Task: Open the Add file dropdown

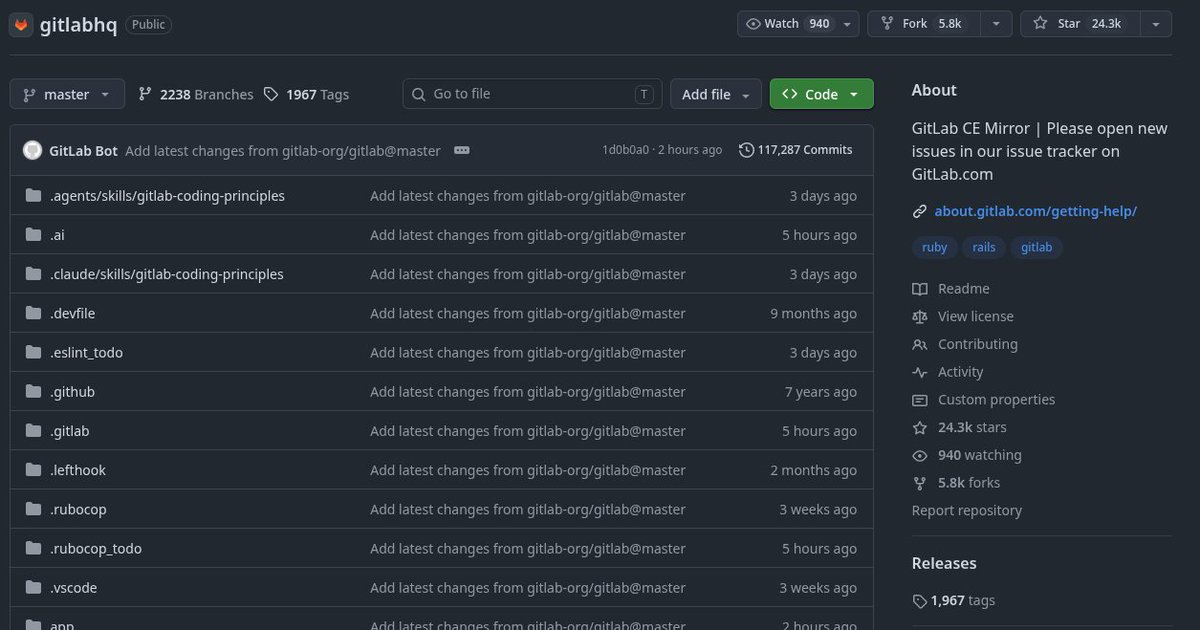Action: click(716, 94)
